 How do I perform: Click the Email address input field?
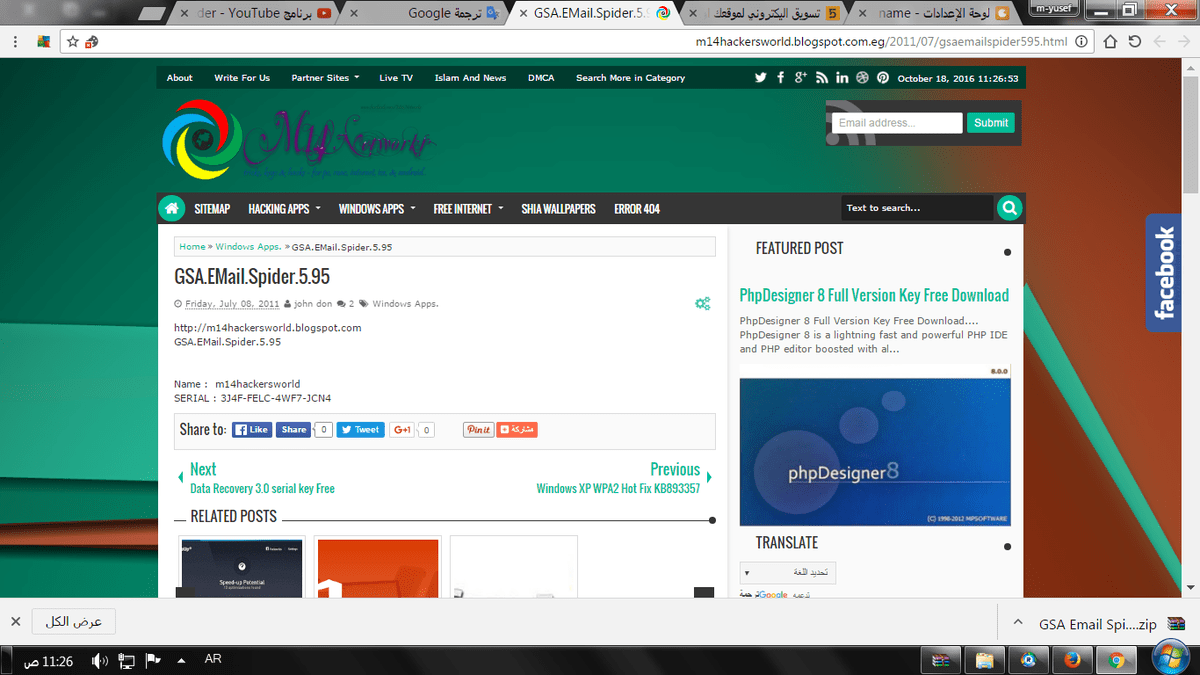coord(896,123)
